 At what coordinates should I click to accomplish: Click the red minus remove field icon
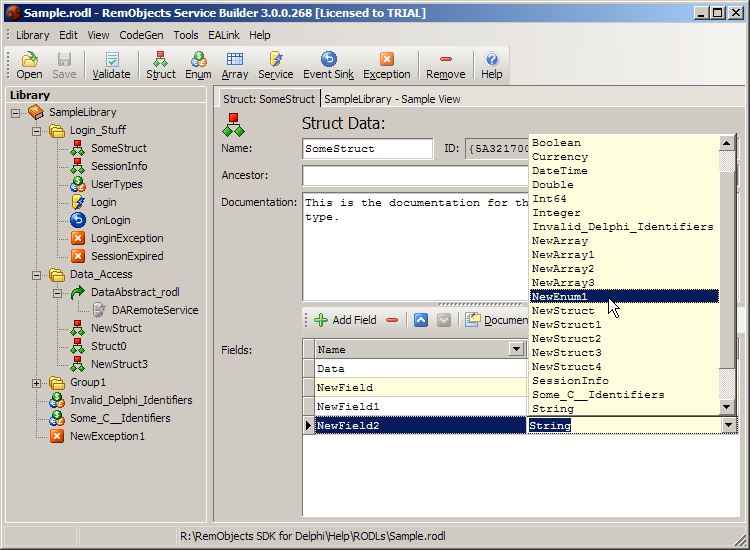coord(392,320)
